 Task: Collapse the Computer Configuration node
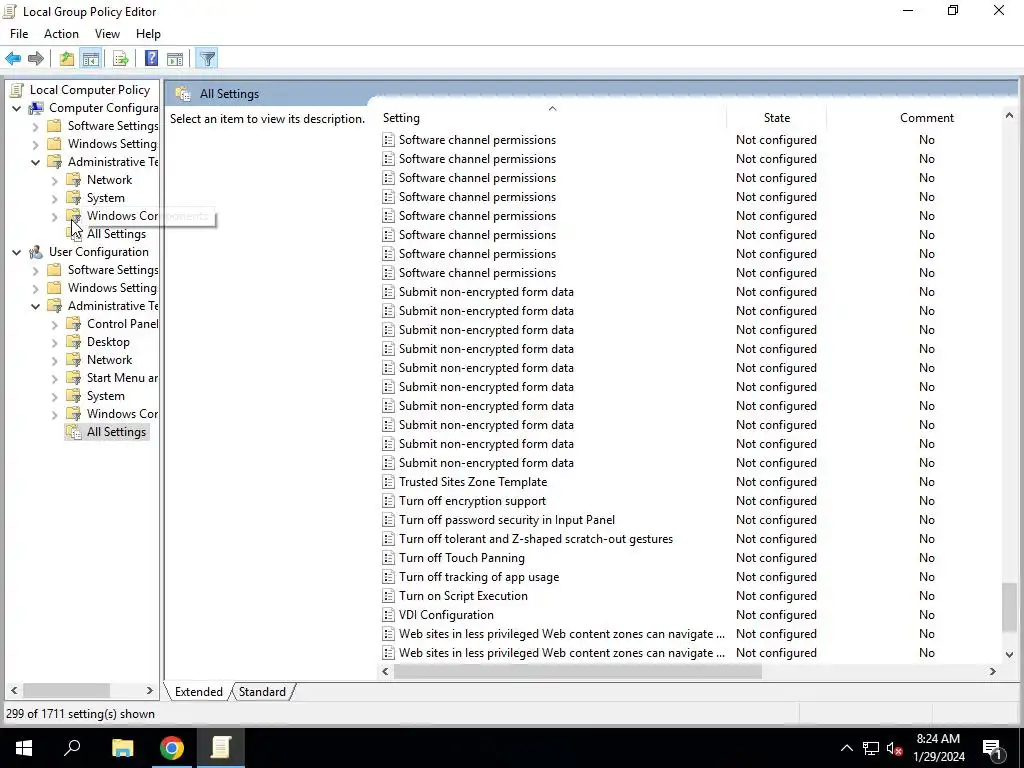tap(16, 108)
